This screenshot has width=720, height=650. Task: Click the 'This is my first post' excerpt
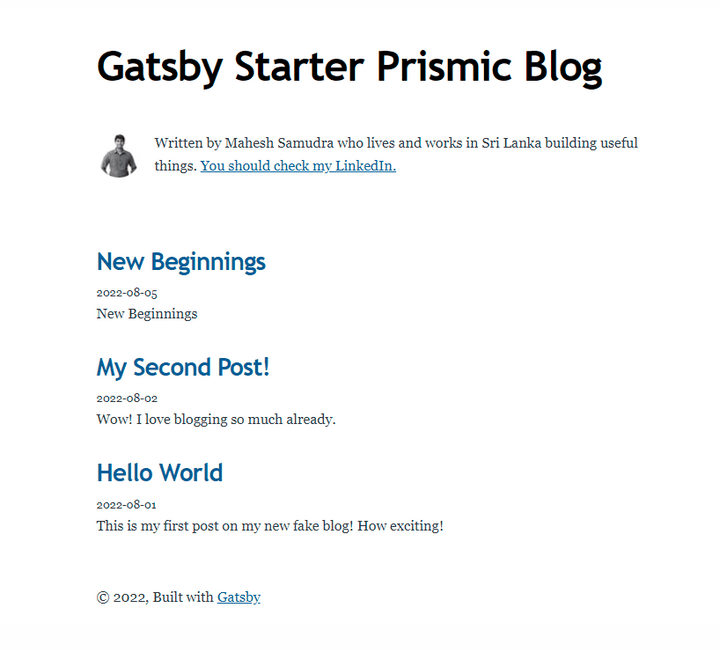pyautogui.click(x=270, y=526)
